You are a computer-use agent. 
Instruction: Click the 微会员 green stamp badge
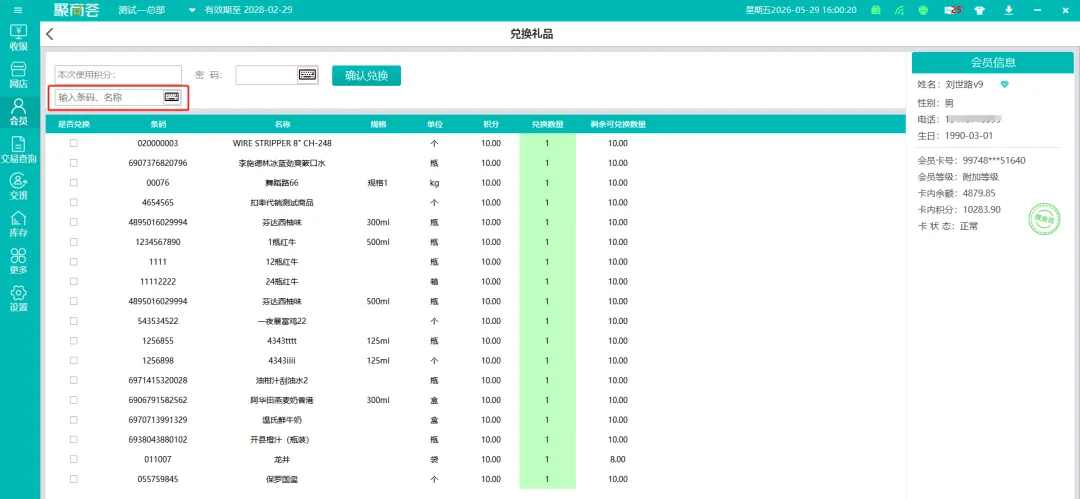click(1043, 219)
